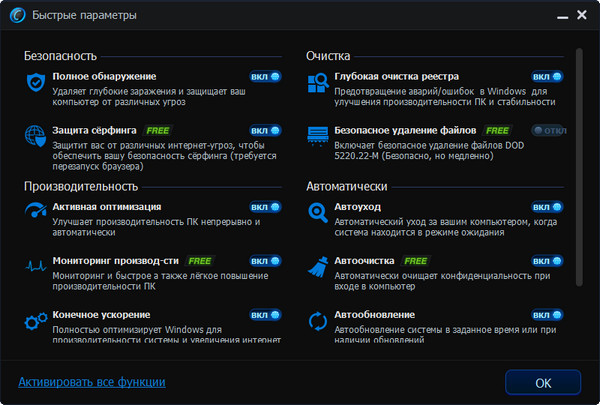Click the vertical scrollbar thumb
600x405 pixels.
(579, 167)
